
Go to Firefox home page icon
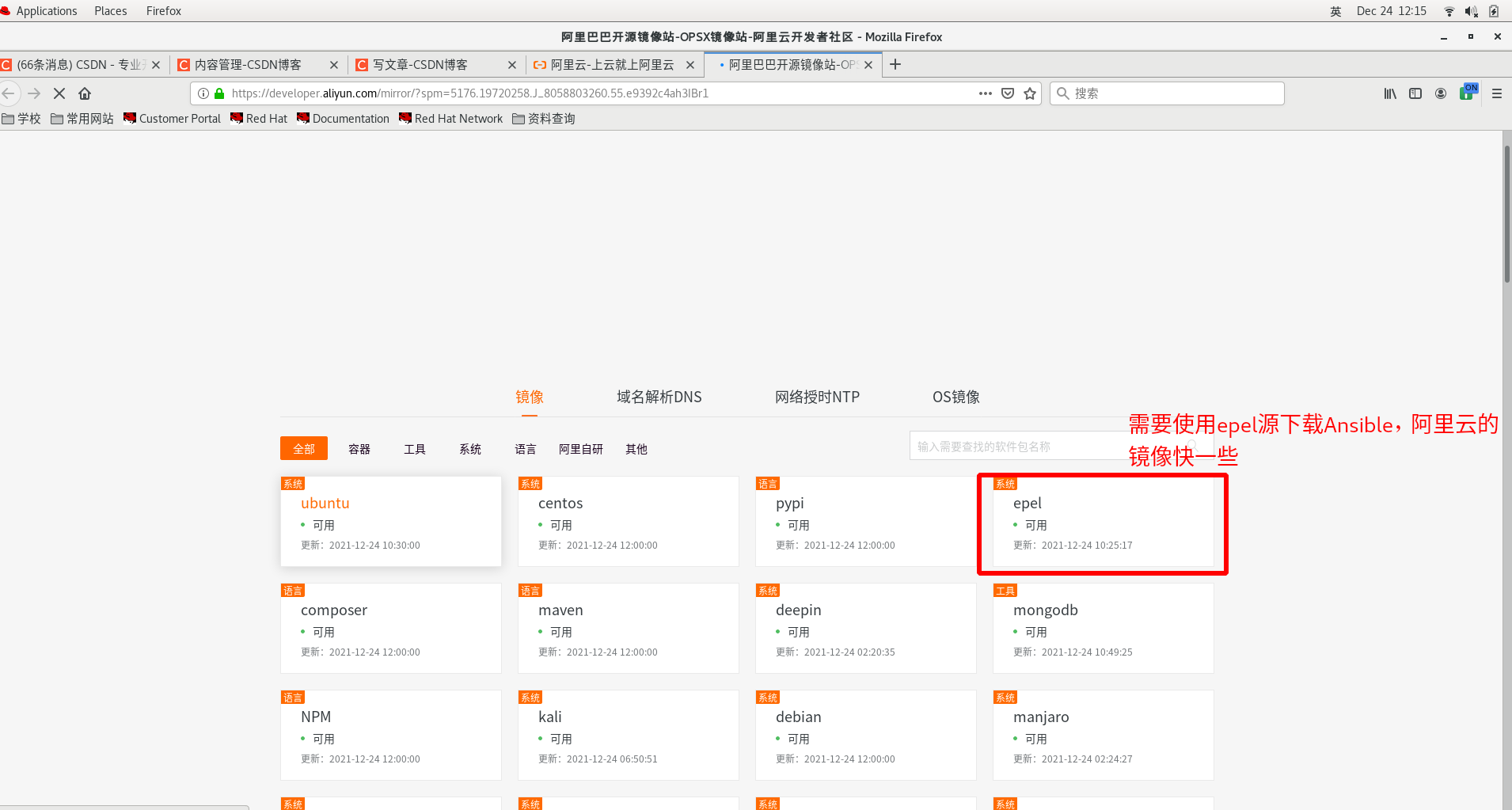85,93
